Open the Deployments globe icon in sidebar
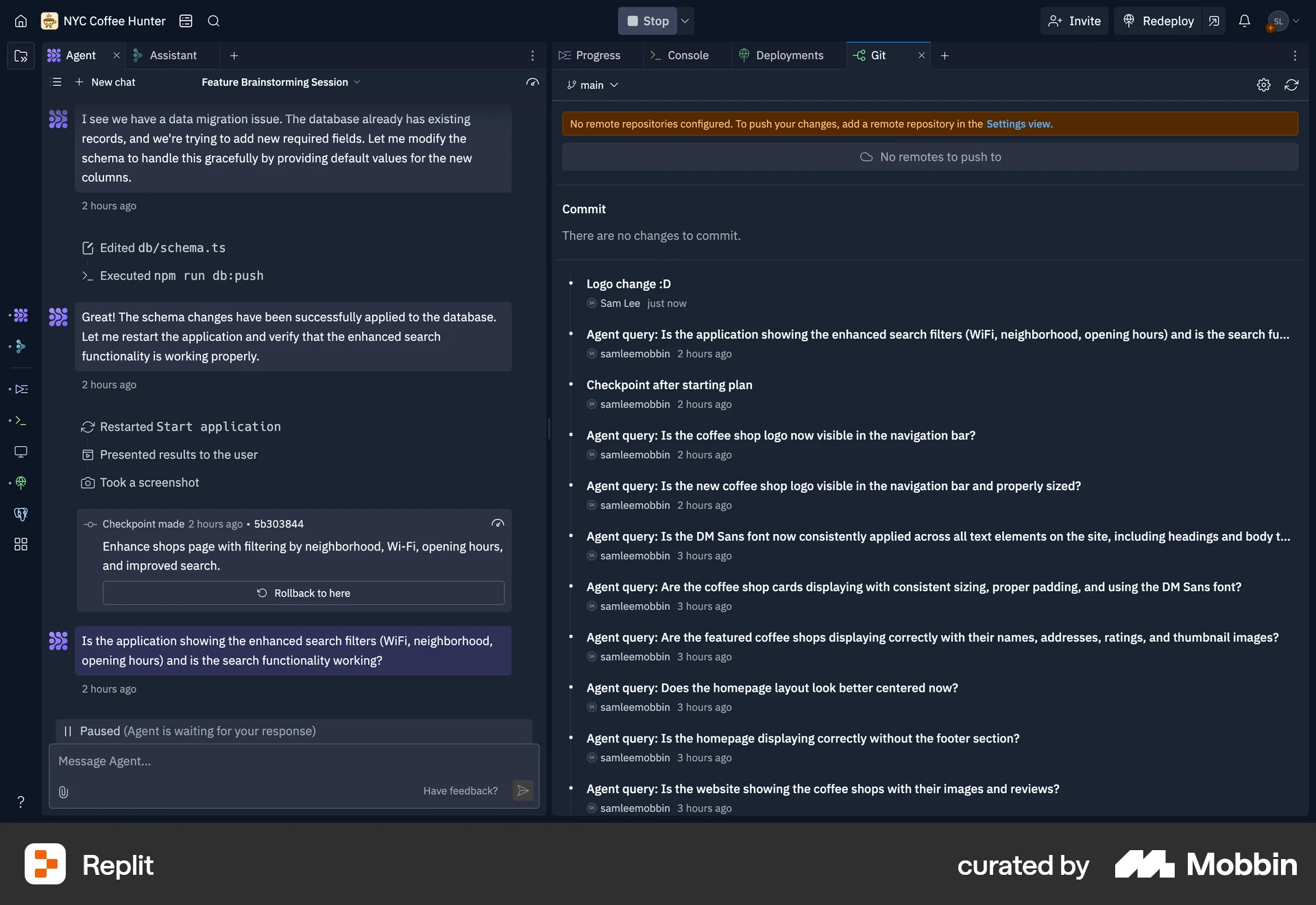 (x=21, y=483)
